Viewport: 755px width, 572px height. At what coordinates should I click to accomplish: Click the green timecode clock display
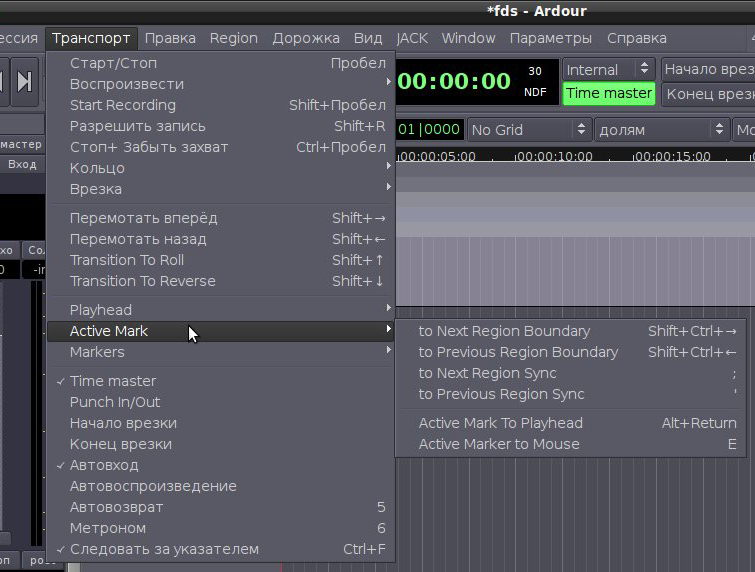point(454,81)
